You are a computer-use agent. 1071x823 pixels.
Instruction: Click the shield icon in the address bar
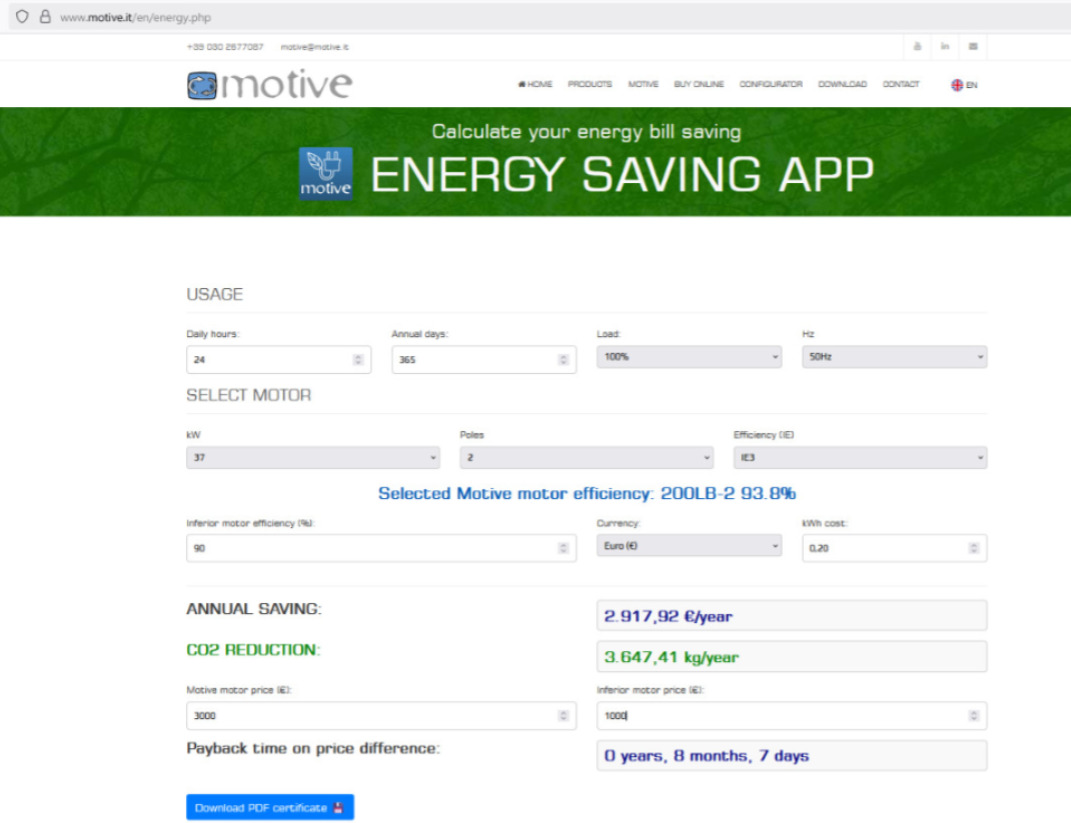pyautogui.click(x=22, y=16)
